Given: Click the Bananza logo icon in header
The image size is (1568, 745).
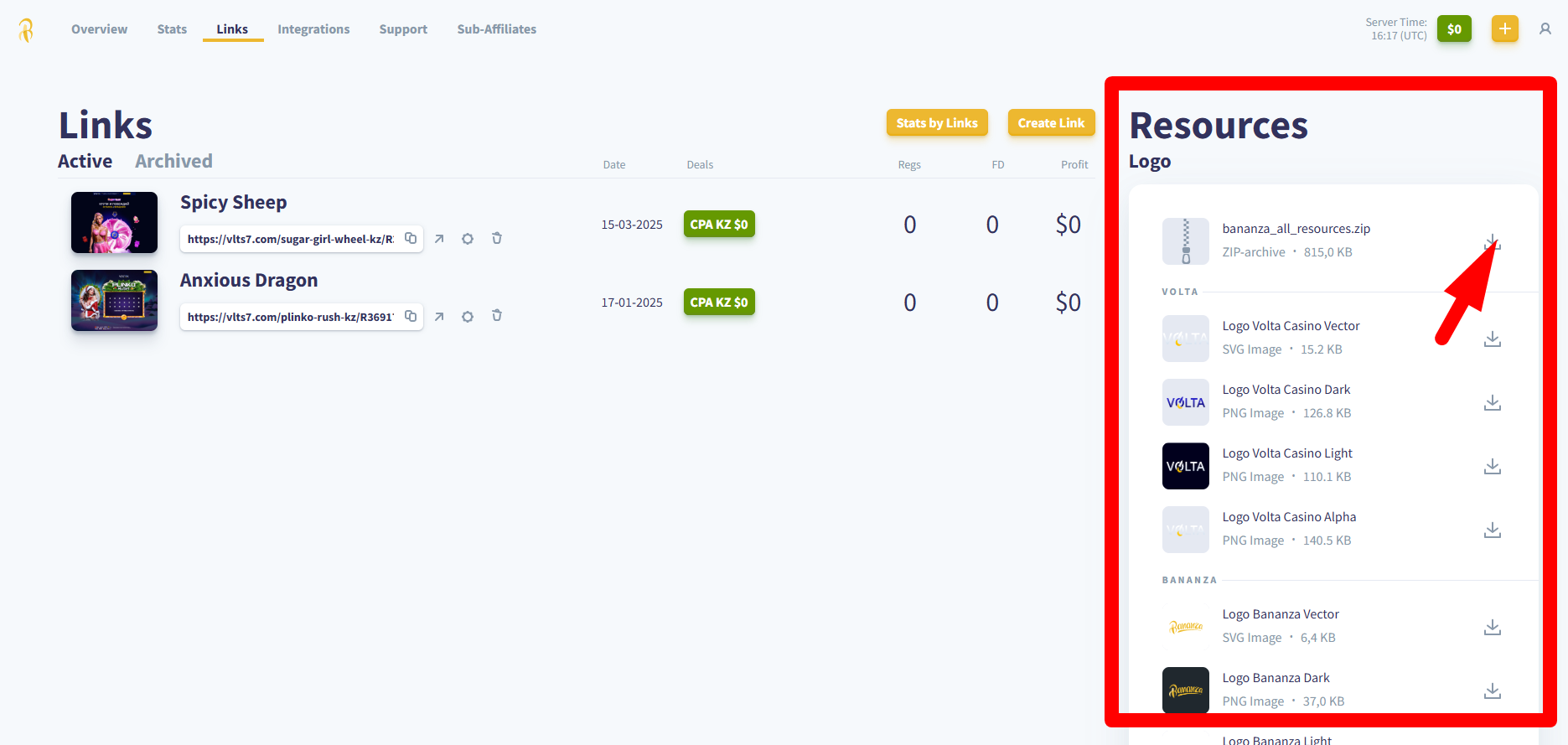Looking at the screenshot, I should click(26, 29).
